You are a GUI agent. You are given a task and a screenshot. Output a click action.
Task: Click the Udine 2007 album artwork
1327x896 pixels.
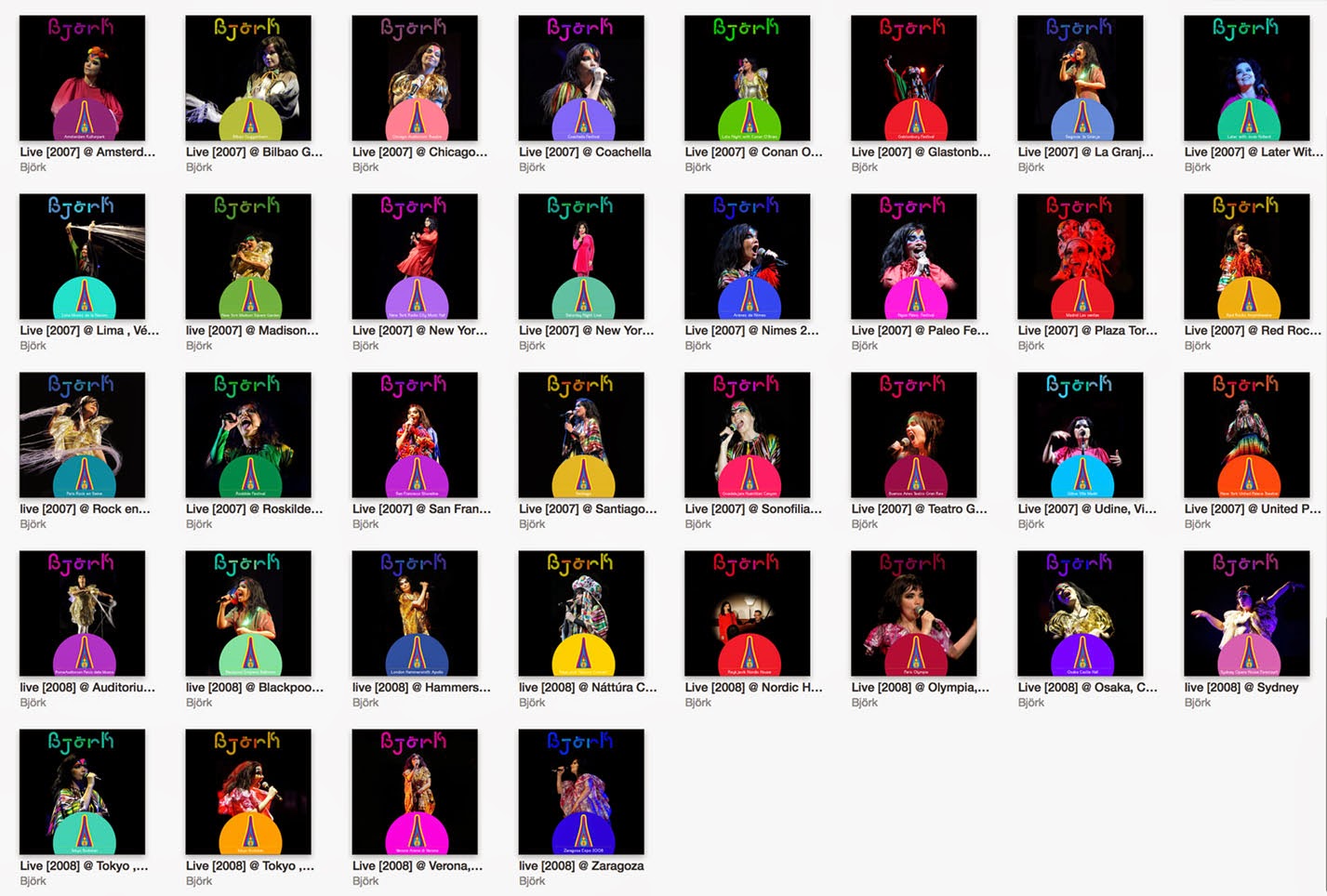1081,435
